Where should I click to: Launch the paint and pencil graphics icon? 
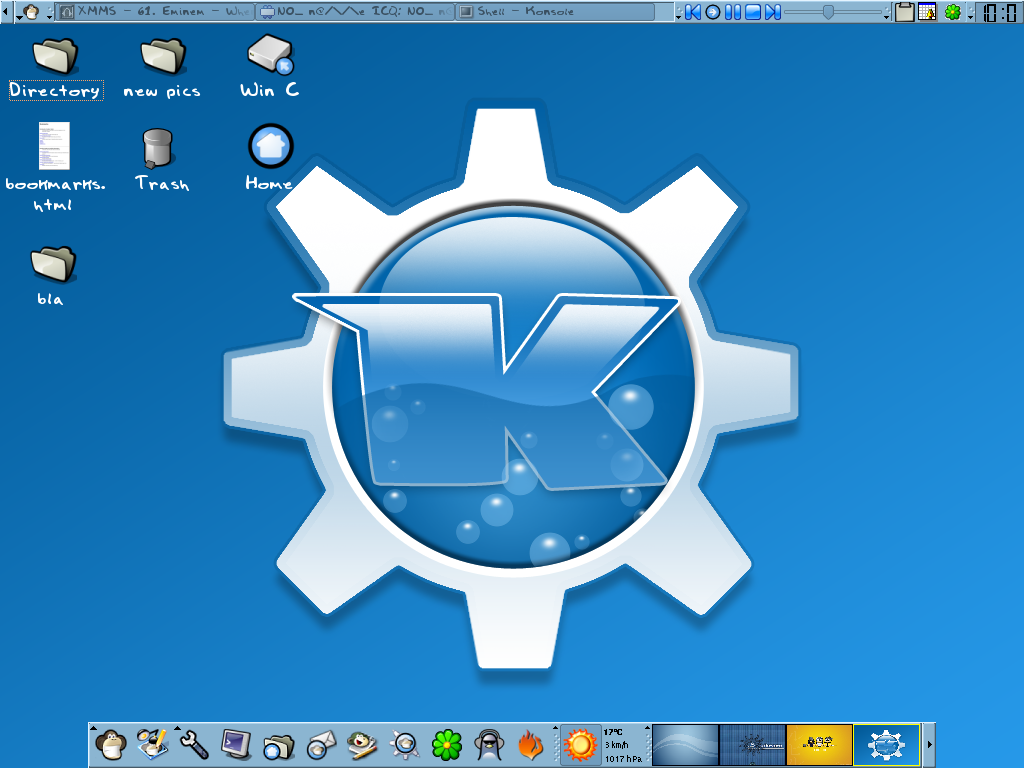click(153, 744)
